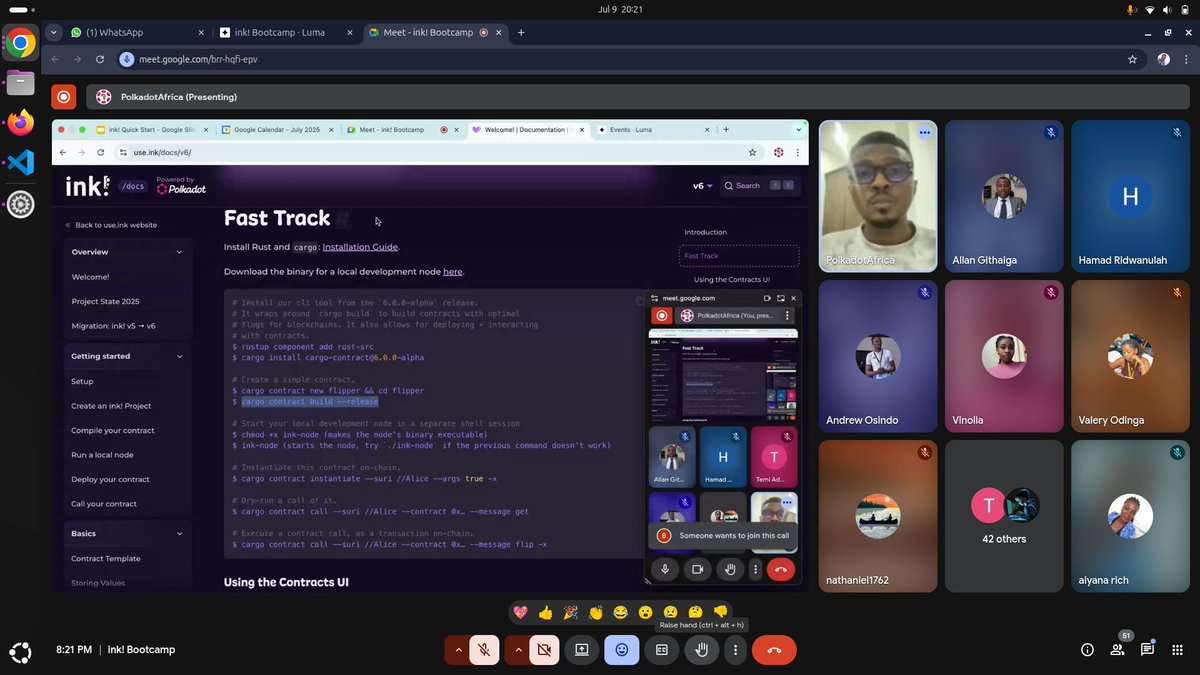Show the participants list
This screenshot has width=1200, height=675.
(x=1117, y=649)
